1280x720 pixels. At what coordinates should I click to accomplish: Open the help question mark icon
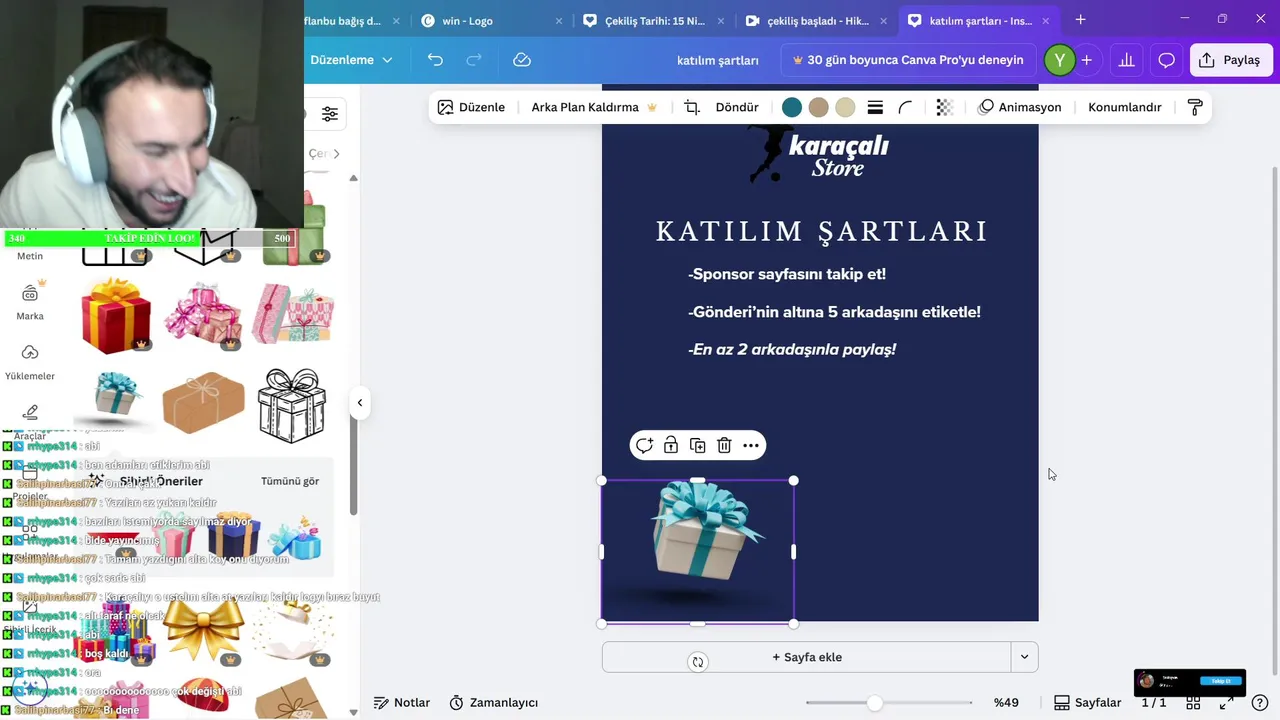coord(1260,703)
